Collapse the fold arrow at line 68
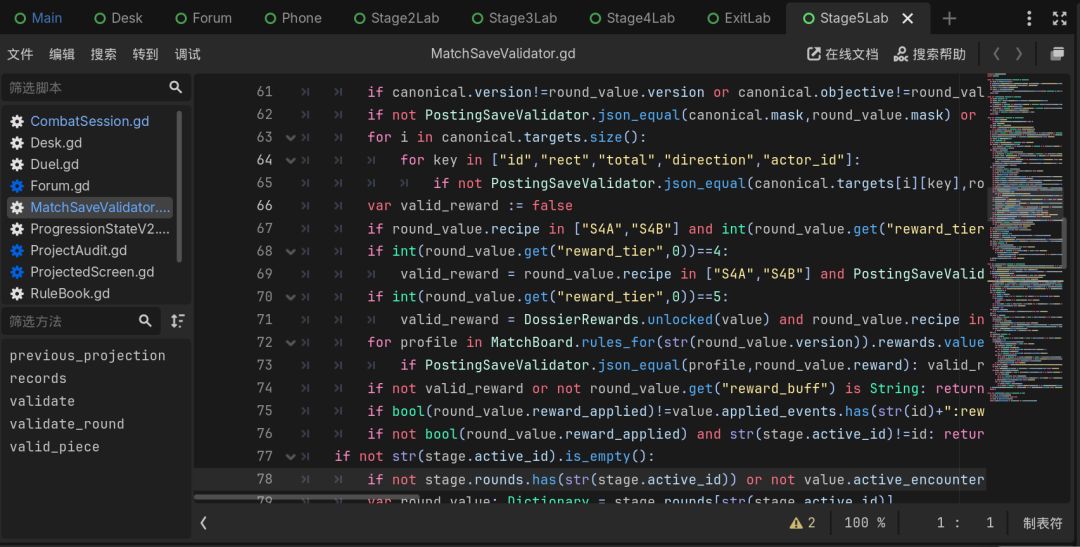The height and width of the screenshot is (547, 1080). click(291, 251)
